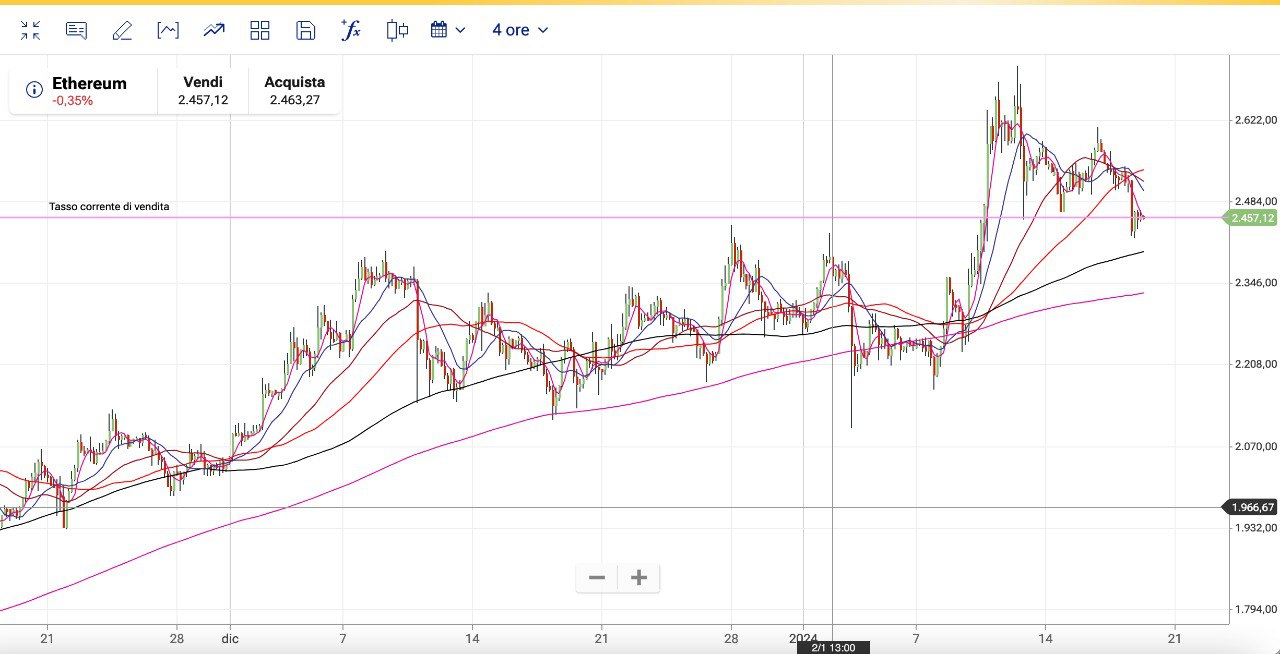Click the bracketed wave chart icon
The height and width of the screenshot is (654, 1280).
click(168, 30)
